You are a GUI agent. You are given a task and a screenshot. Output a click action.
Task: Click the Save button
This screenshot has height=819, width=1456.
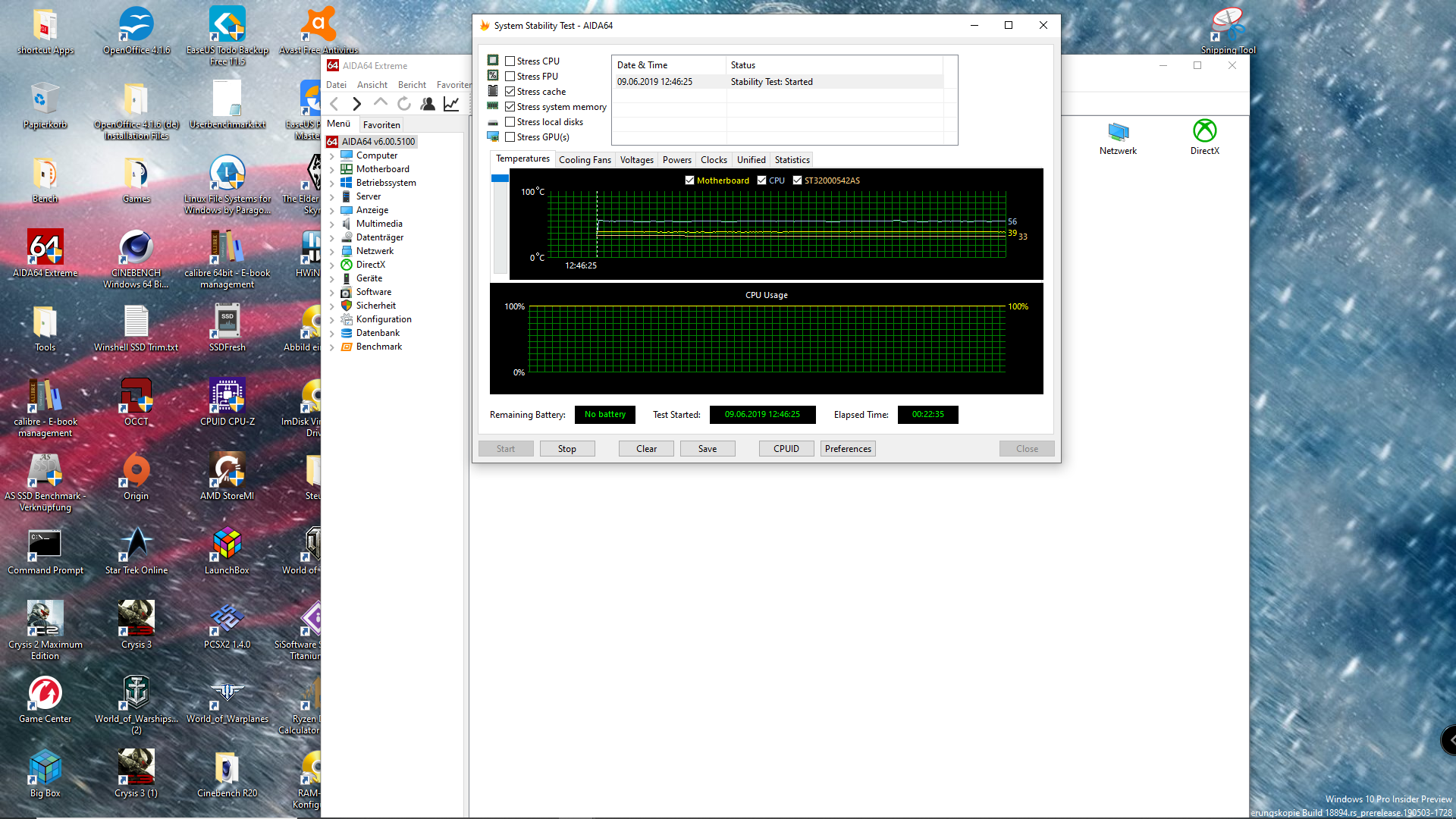coord(708,449)
